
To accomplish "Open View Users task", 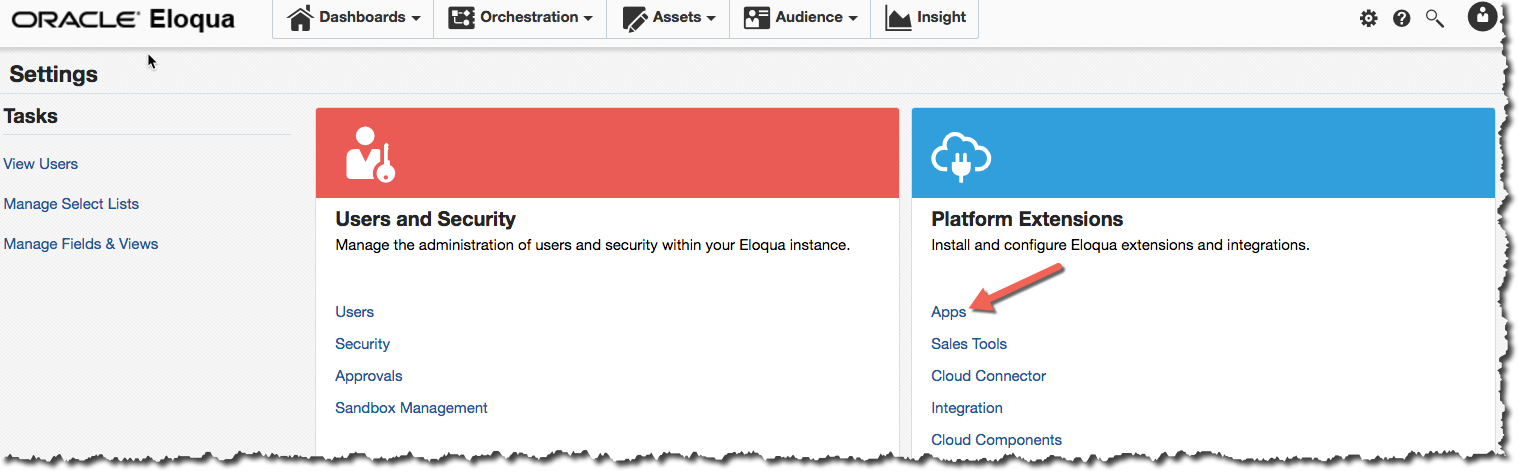I will coord(41,164).
